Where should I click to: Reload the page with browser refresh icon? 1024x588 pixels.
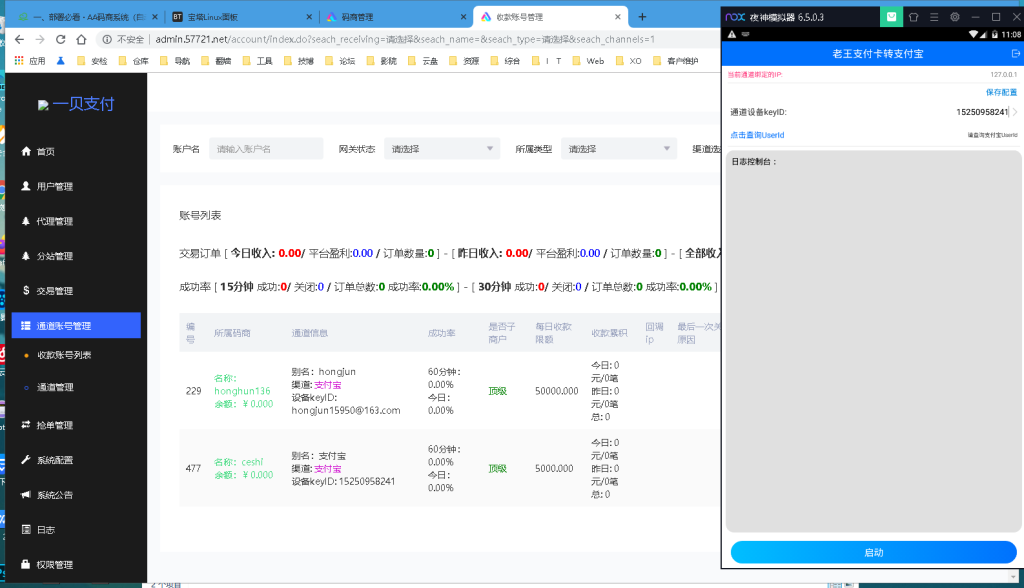coord(61,39)
